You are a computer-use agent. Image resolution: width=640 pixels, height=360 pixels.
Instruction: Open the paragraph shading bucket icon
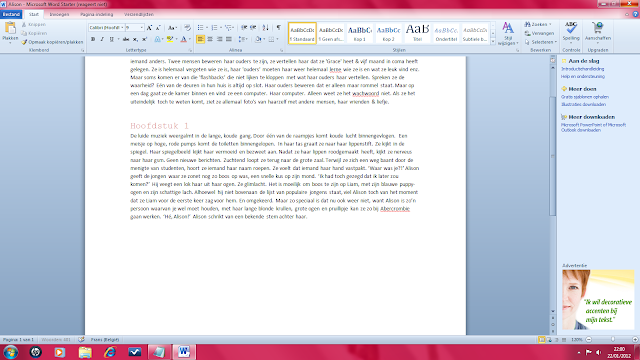258,39
